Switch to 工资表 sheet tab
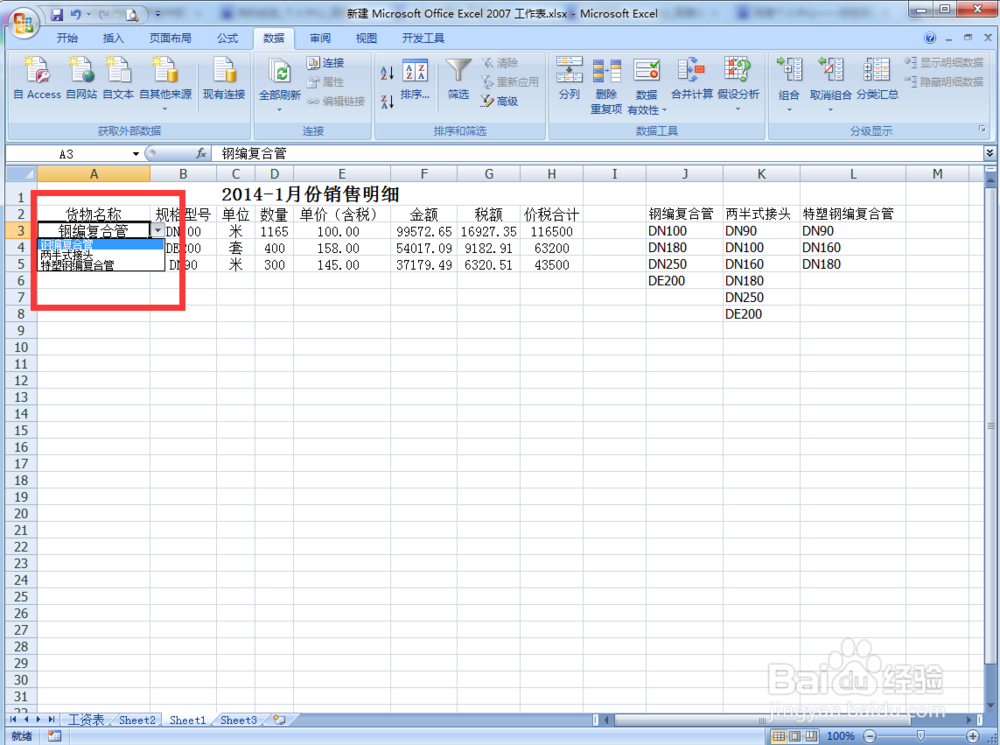The image size is (1000, 745). click(x=86, y=719)
